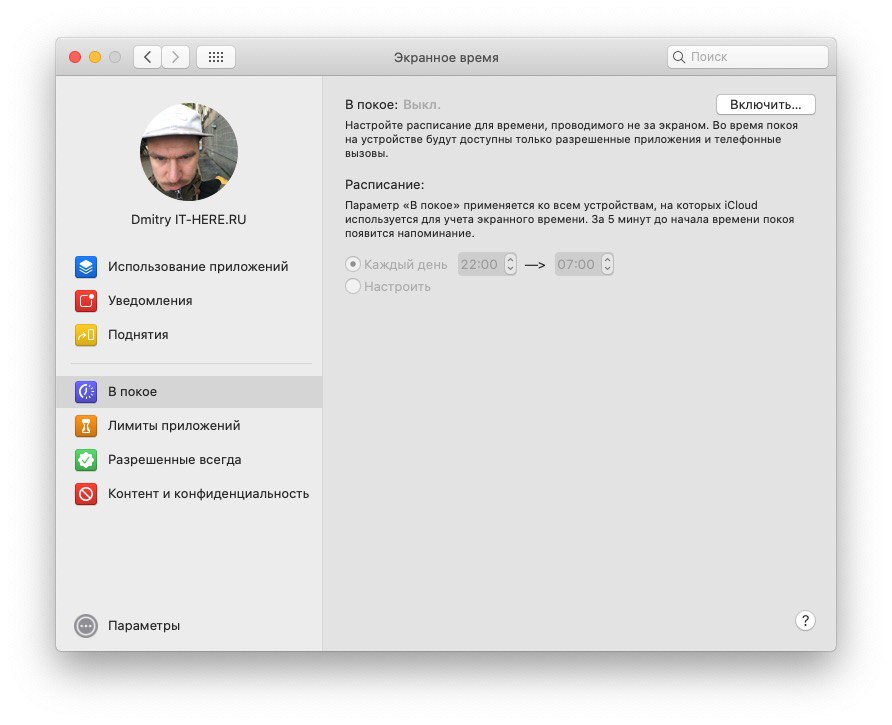The height and width of the screenshot is (725, 892).
Task: Click the orange hourglass Лимиты приложений icon
Action: tap(86, 426)
